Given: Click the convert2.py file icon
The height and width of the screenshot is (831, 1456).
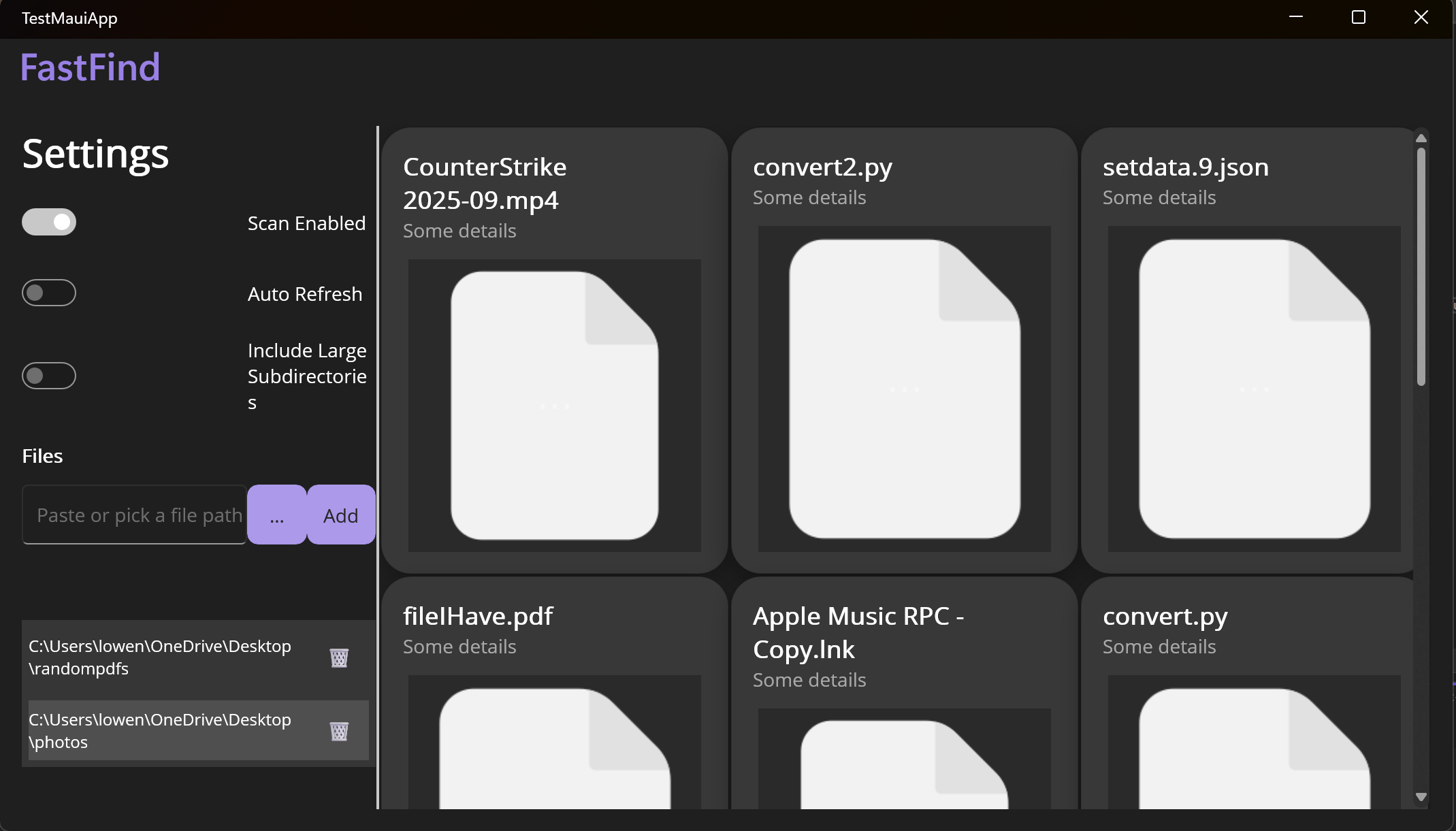Looking at the screenshot, I should pos(904,389).
